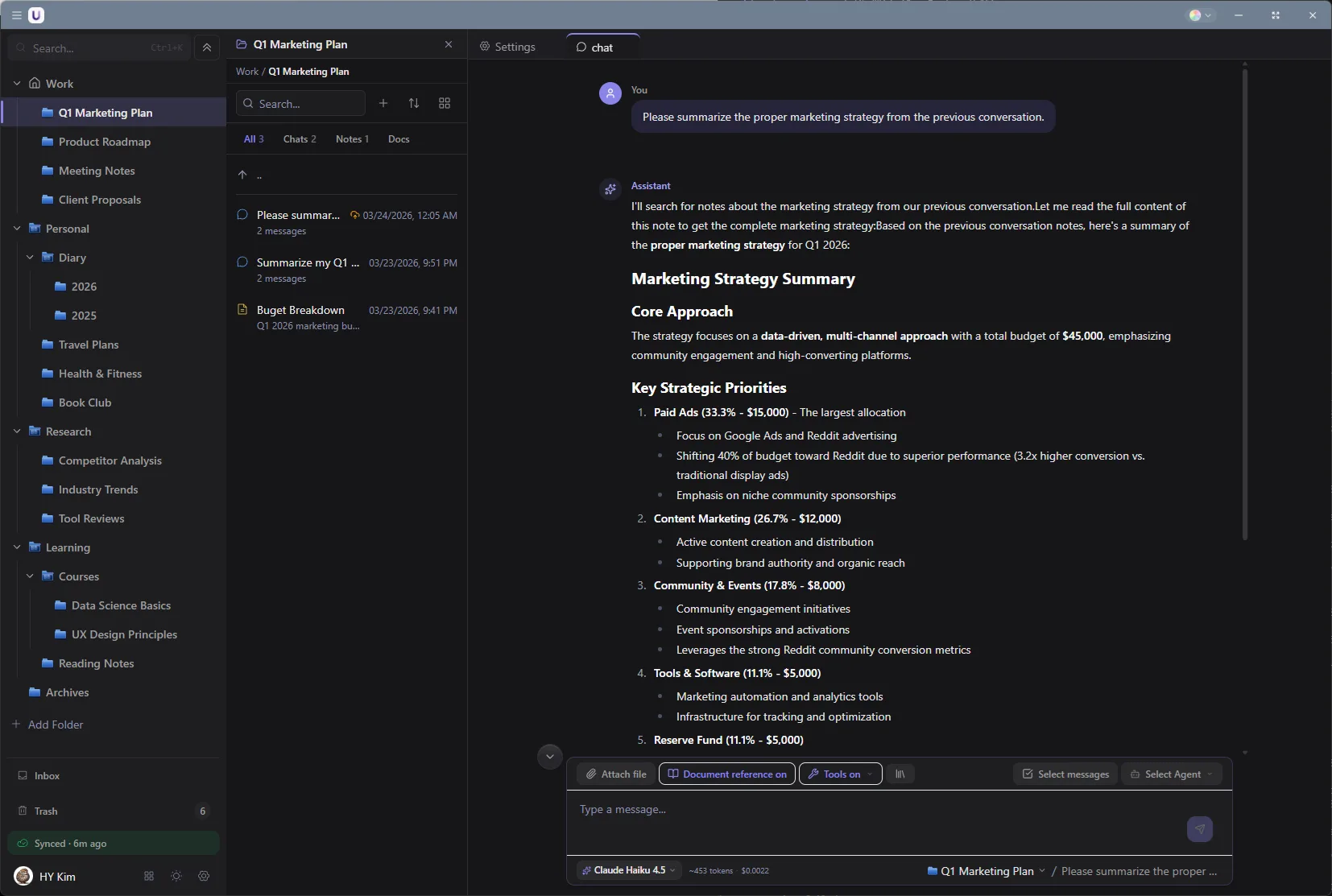The height and width of the screenshot is (896, 1332).
Task: Open token usage bars icon next to Tools
Action: (x=900, y=774)
